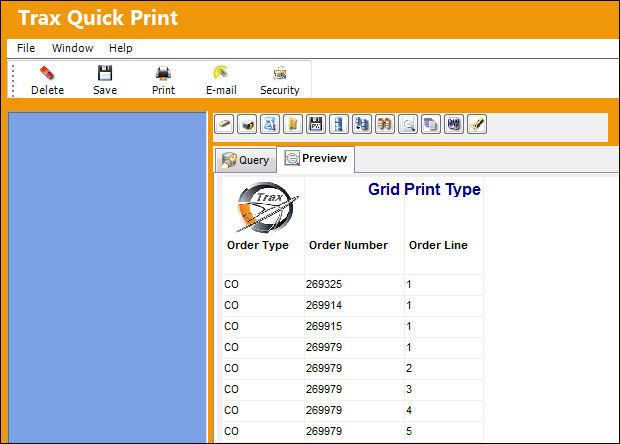620x444 pixels.
Task: Click the magnifying glass zoom icon
Action: [x=408, y=125]
